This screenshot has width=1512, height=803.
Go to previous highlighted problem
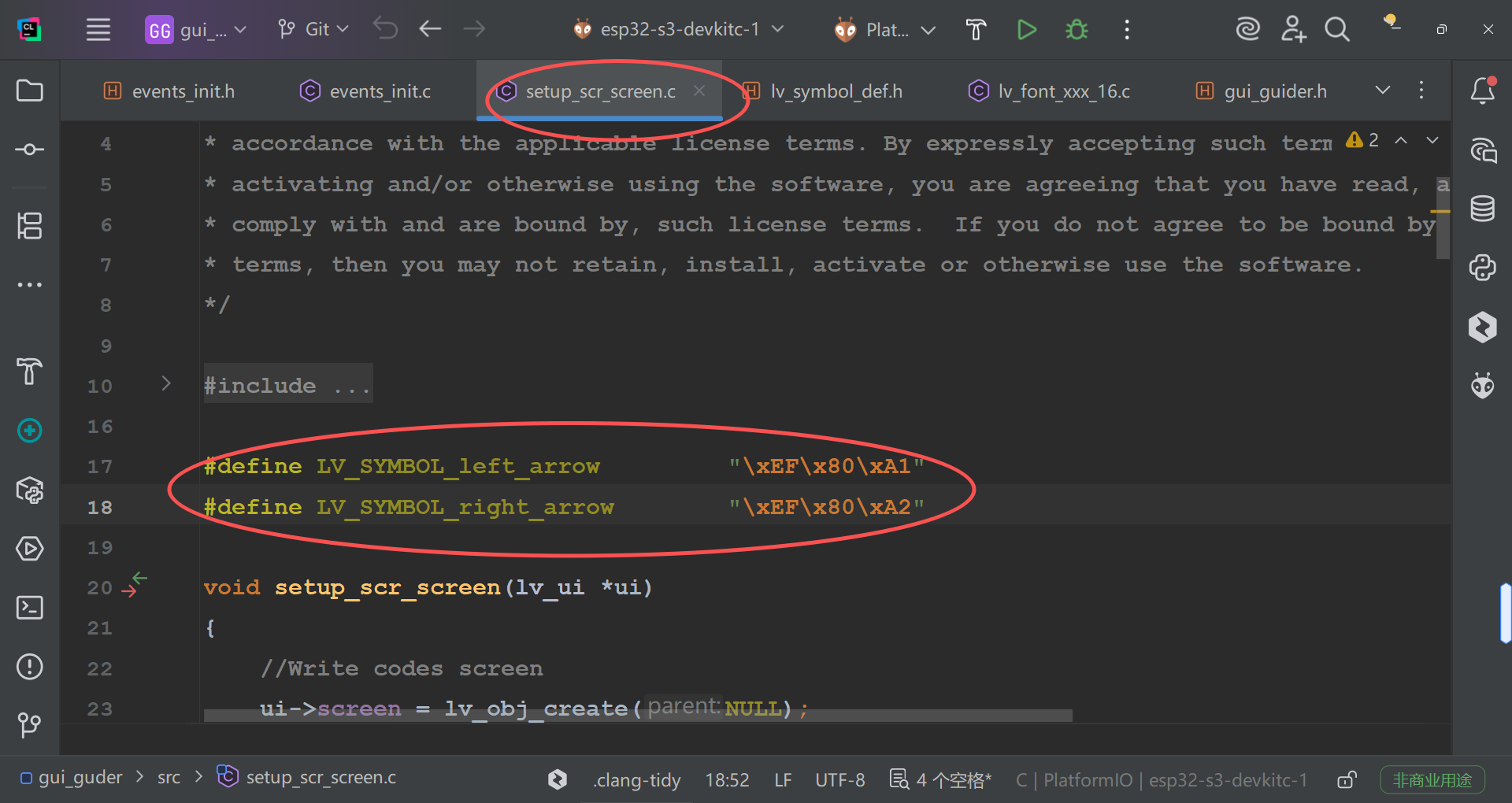[1401, 140]
